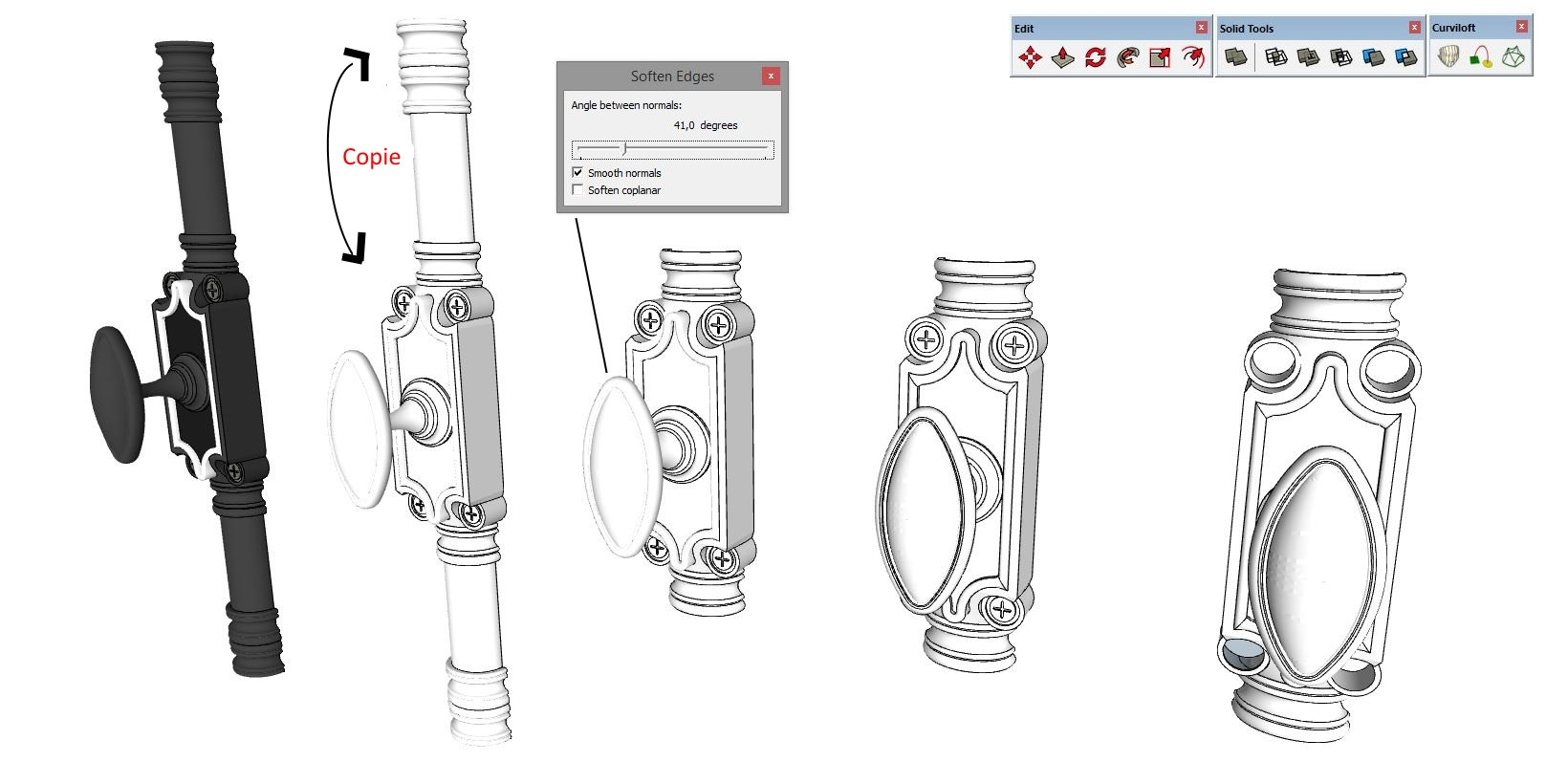
Task: Select the Push/Pull tool
Action: (x=1062, y=58)
